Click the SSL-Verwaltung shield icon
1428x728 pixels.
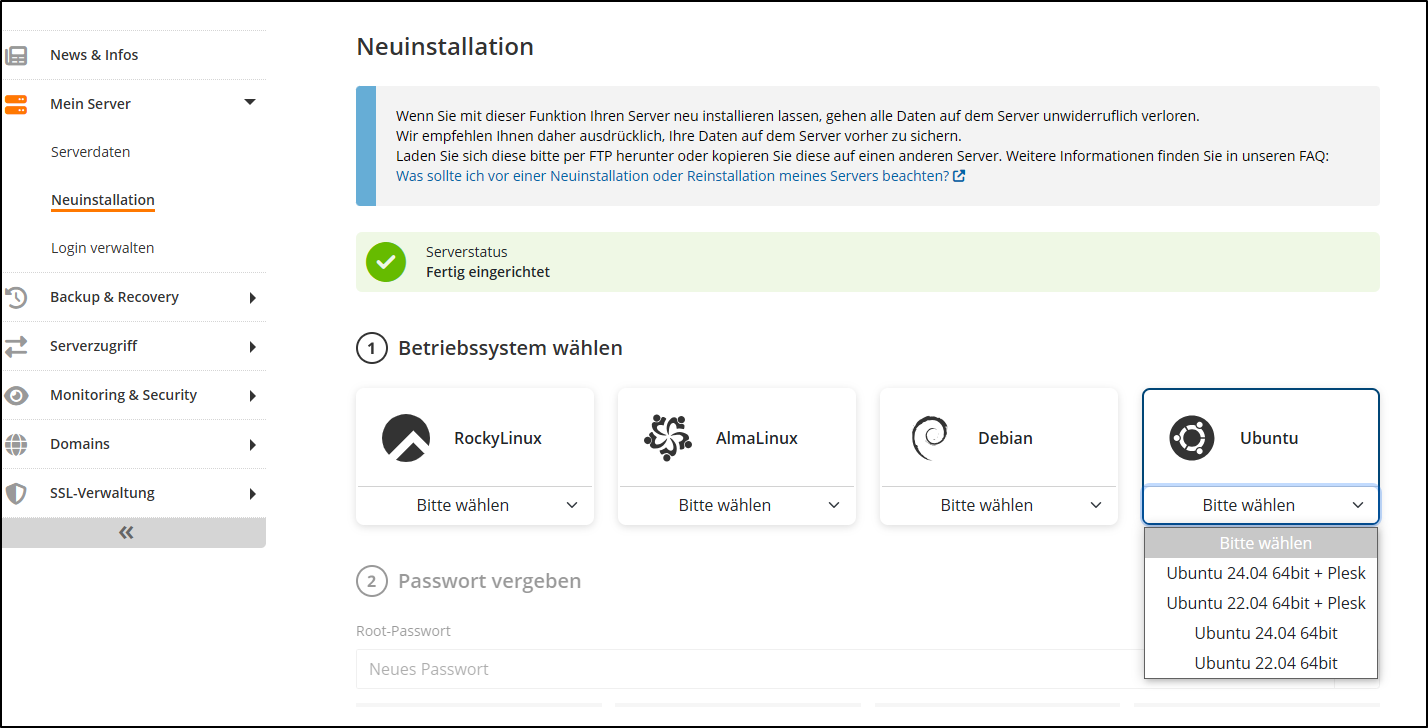(x=16, y=492)
